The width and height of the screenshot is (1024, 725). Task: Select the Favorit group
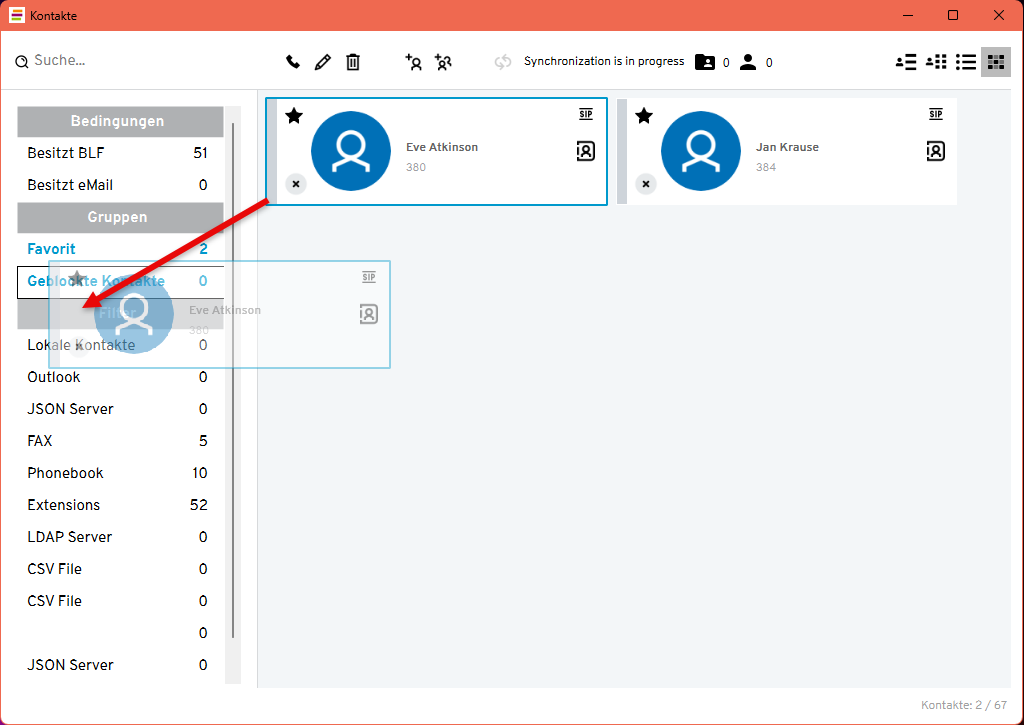tap(52, 249)
